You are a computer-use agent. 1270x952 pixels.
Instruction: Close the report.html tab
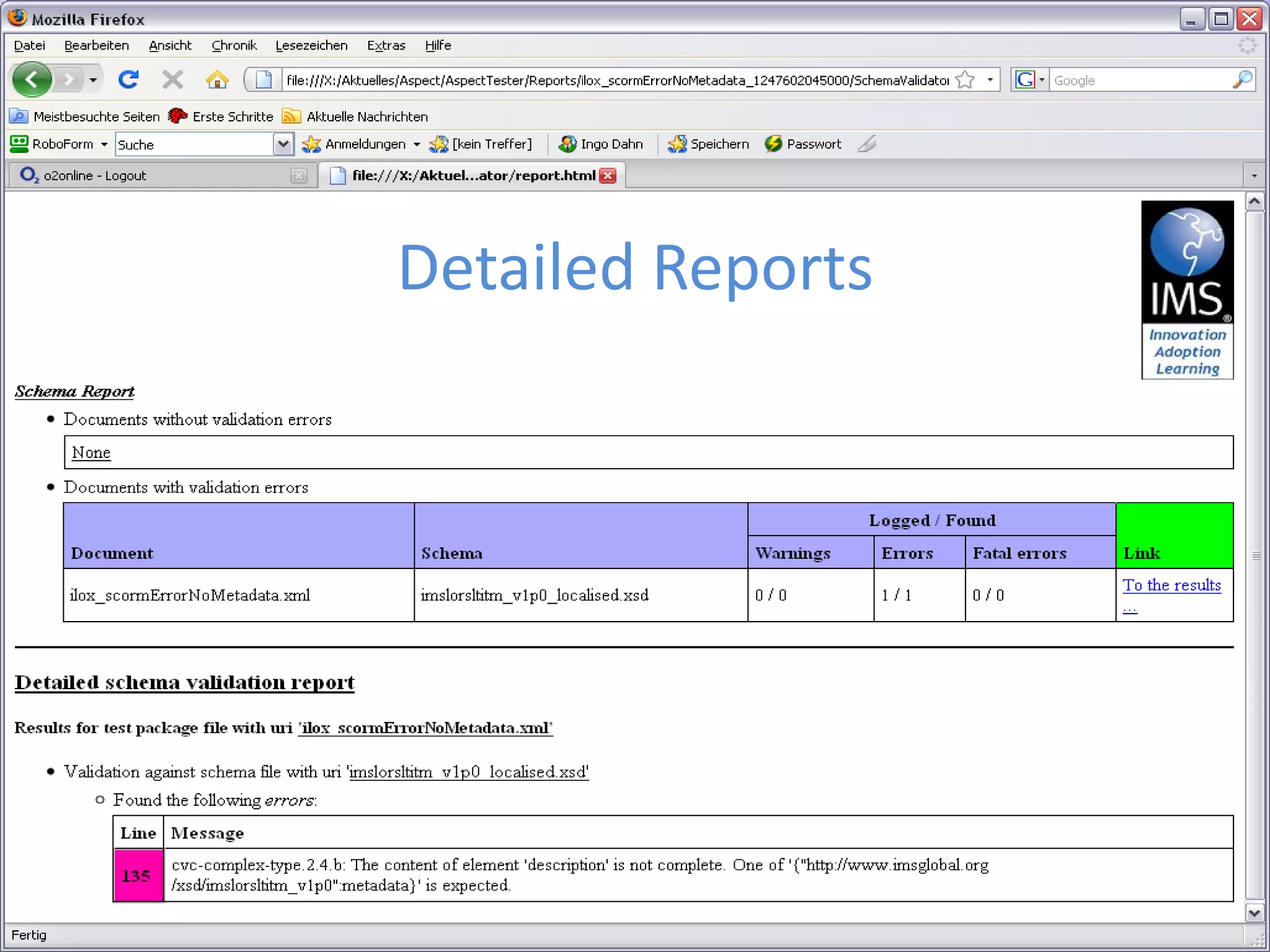[x=608, y=176]
